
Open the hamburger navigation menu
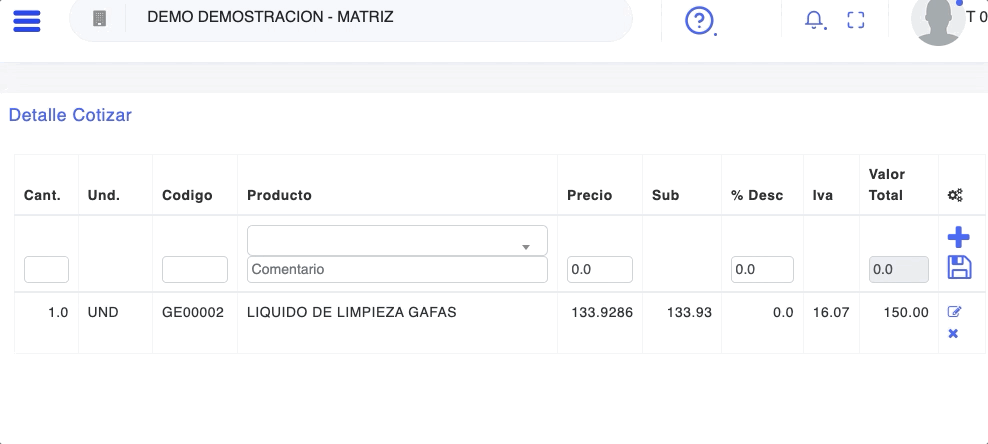[27, 20]
